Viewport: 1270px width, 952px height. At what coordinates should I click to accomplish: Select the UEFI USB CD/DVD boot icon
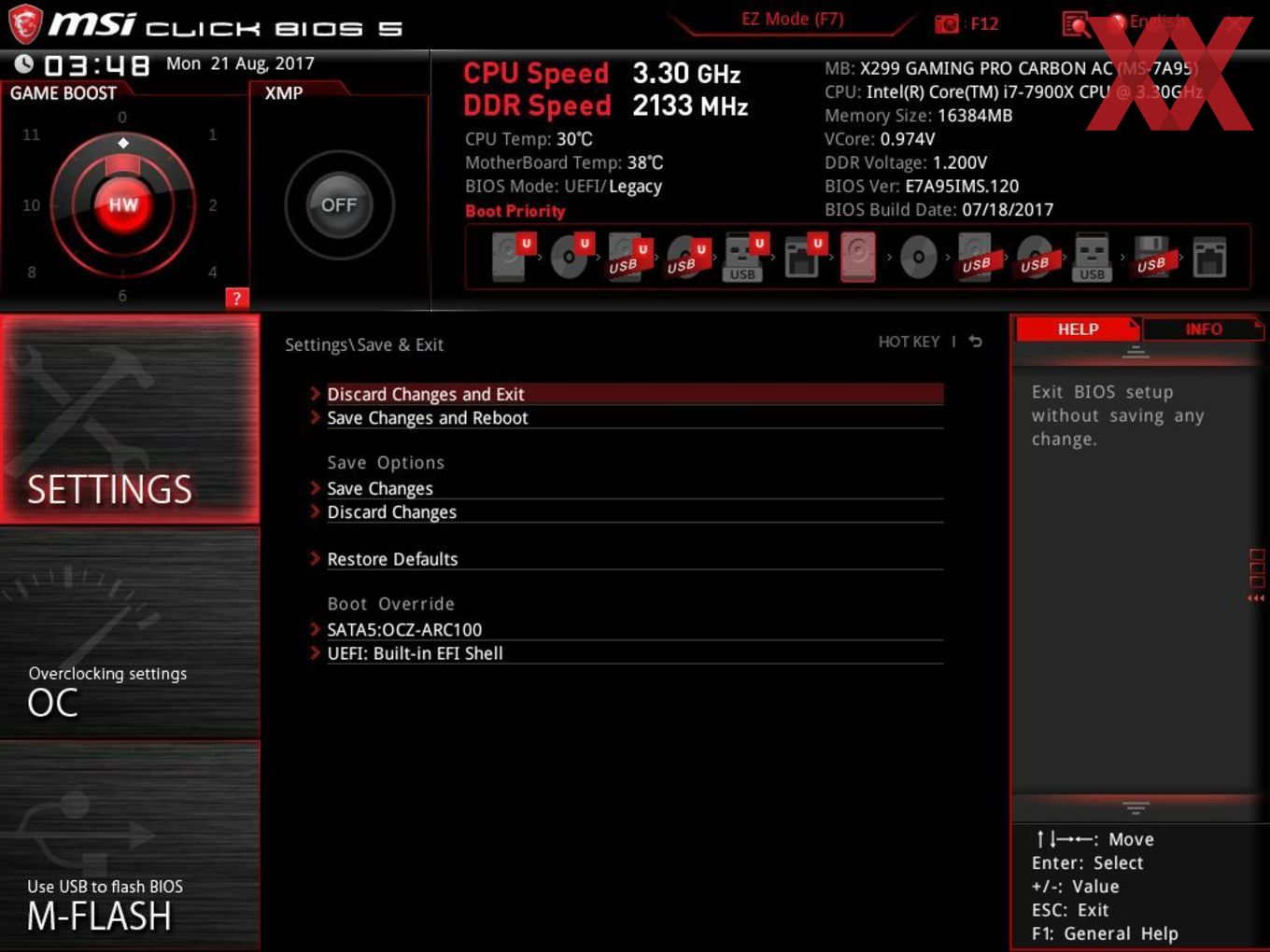click(x=687, y=257)
